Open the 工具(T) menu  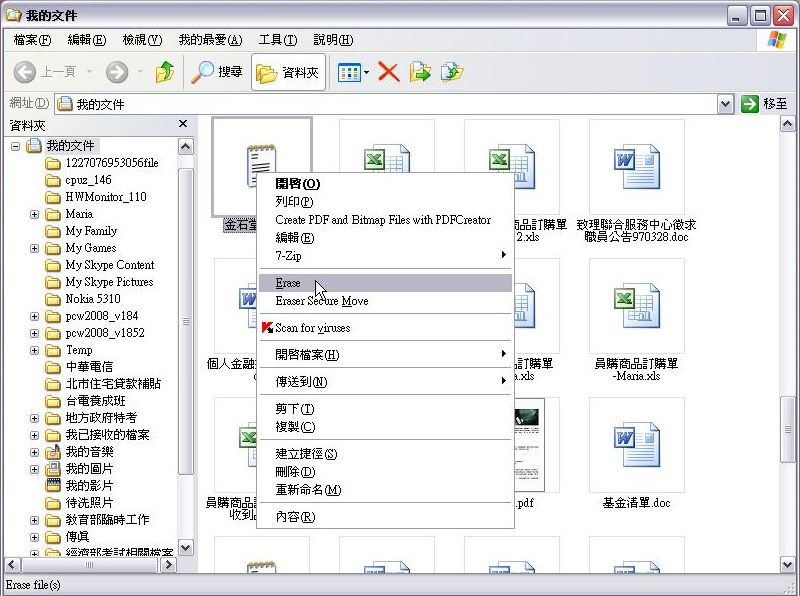278,40
